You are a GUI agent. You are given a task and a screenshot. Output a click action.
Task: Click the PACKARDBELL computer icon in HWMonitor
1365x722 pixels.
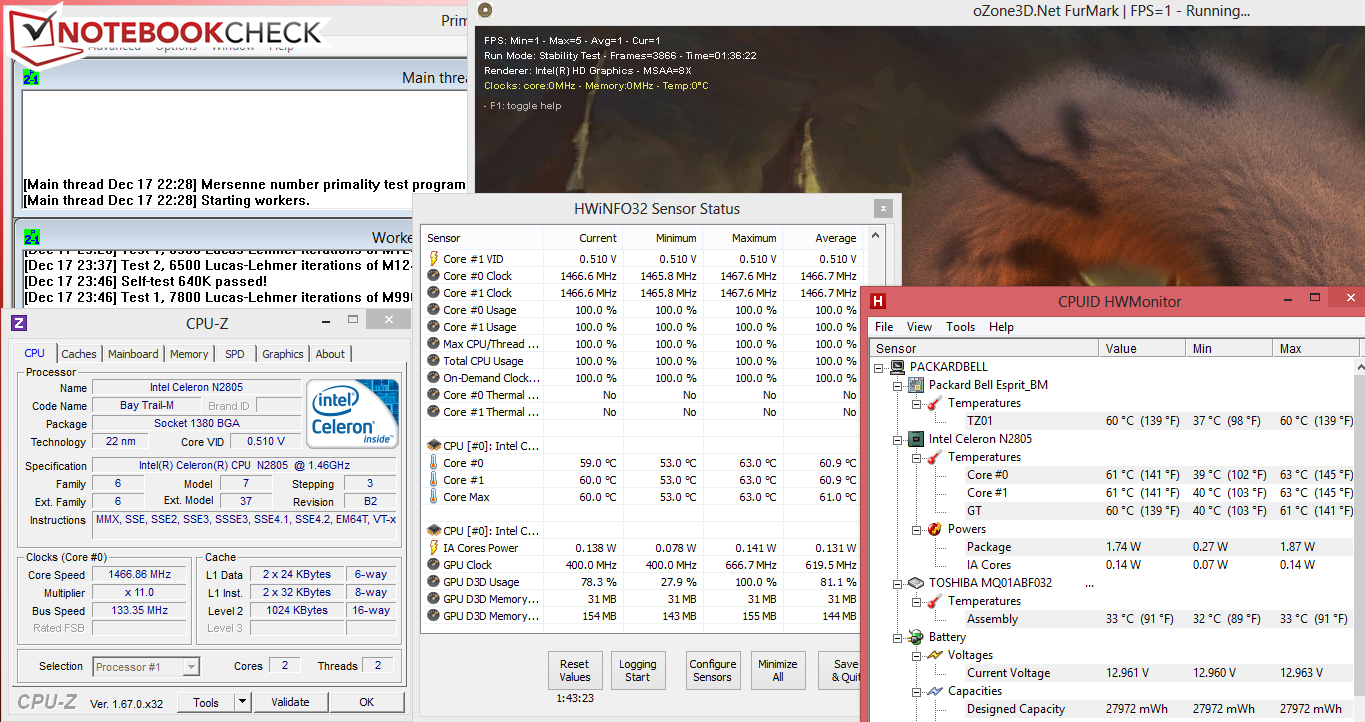coord(898,367)
